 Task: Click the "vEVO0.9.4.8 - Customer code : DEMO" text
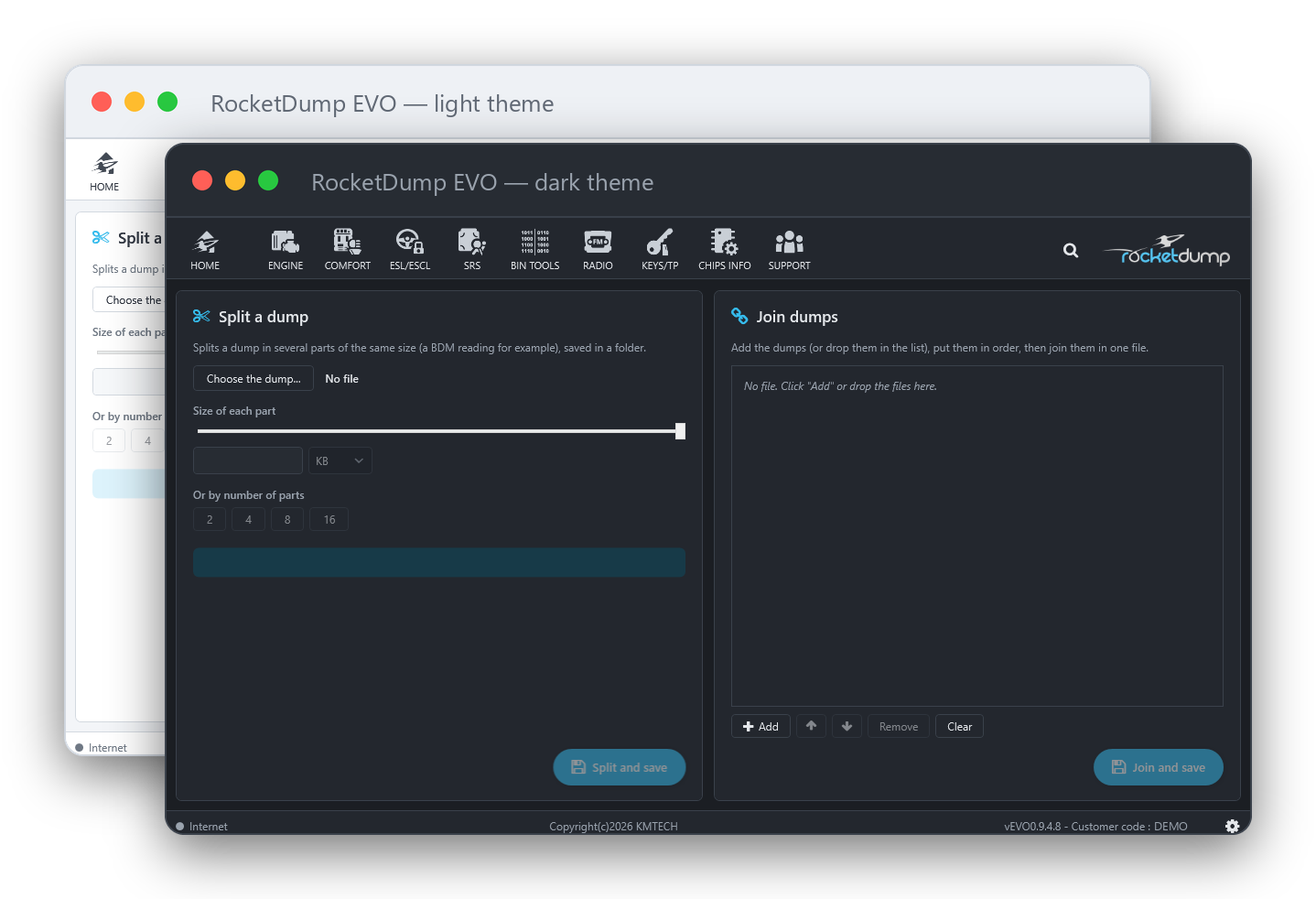tap(1095, 827)
